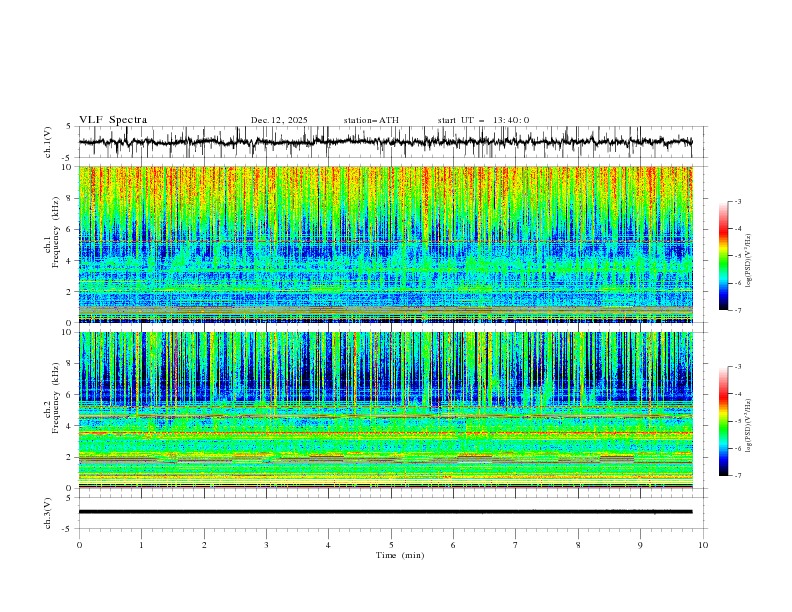Click the ch.1 spectrogram panel

(x=385, y=244)
